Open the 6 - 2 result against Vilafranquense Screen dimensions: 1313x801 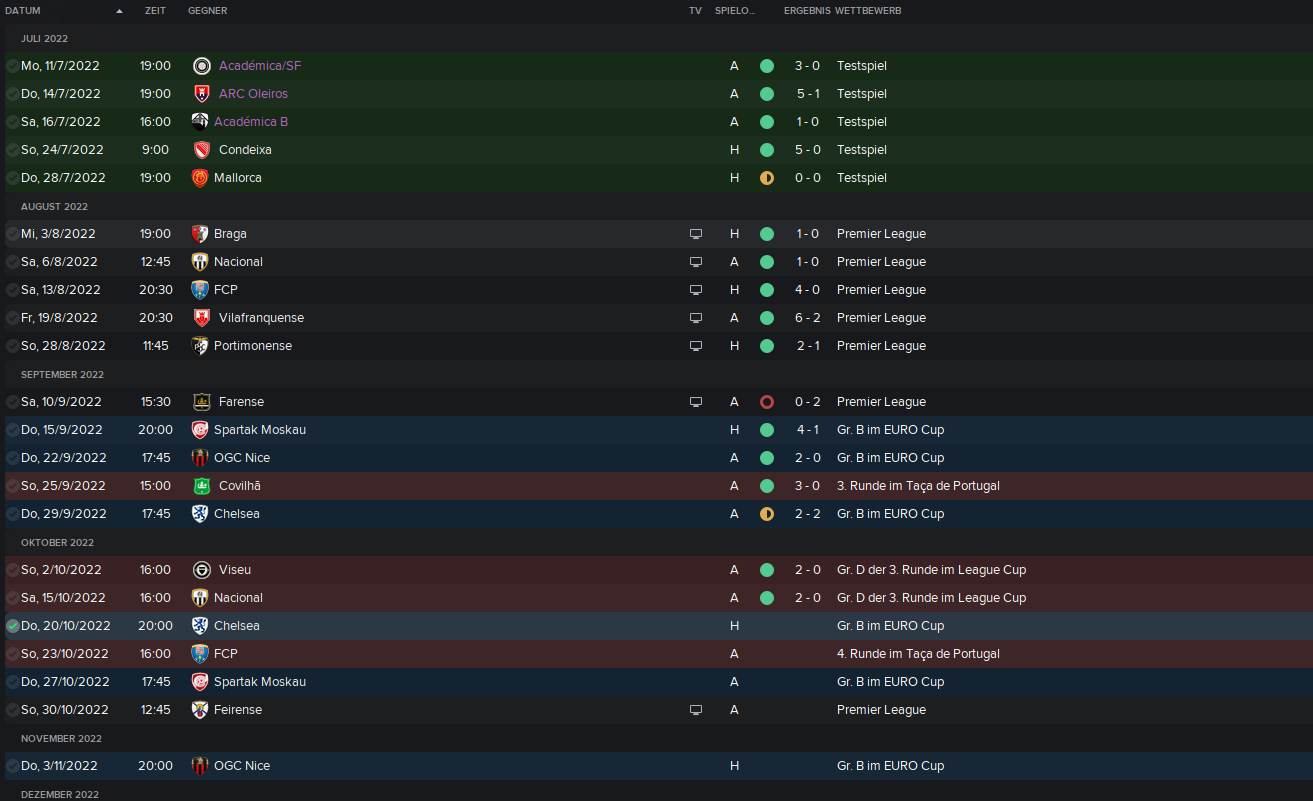[808, 318]
